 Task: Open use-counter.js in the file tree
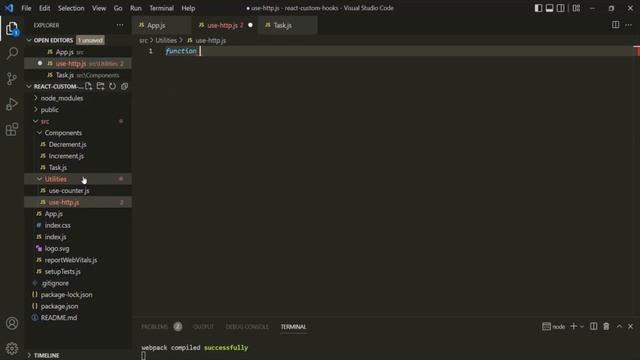(x=69, y=191)
